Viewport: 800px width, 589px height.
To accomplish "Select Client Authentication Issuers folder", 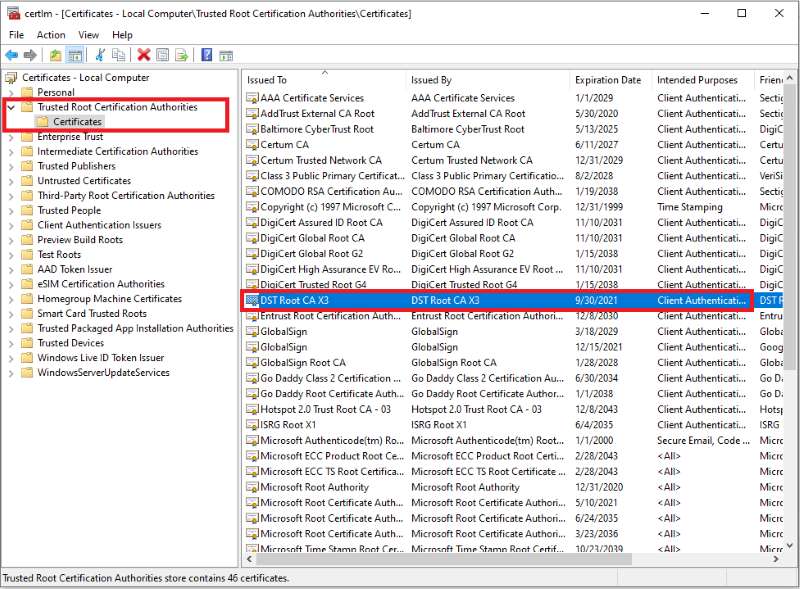I will point(99,225).
